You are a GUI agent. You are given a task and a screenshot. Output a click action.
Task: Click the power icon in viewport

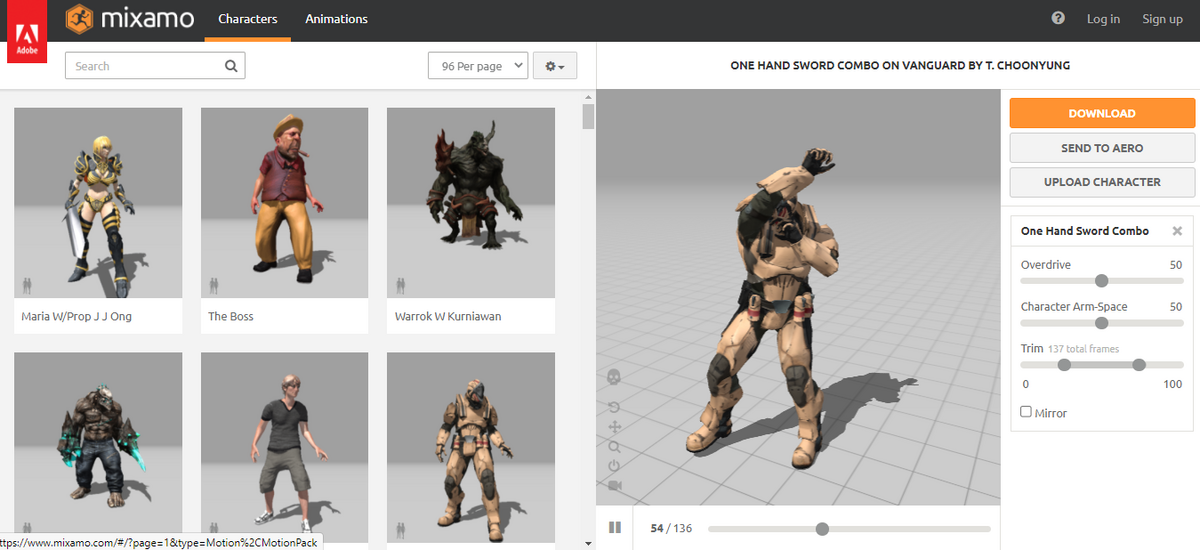(x=614, y=466)
